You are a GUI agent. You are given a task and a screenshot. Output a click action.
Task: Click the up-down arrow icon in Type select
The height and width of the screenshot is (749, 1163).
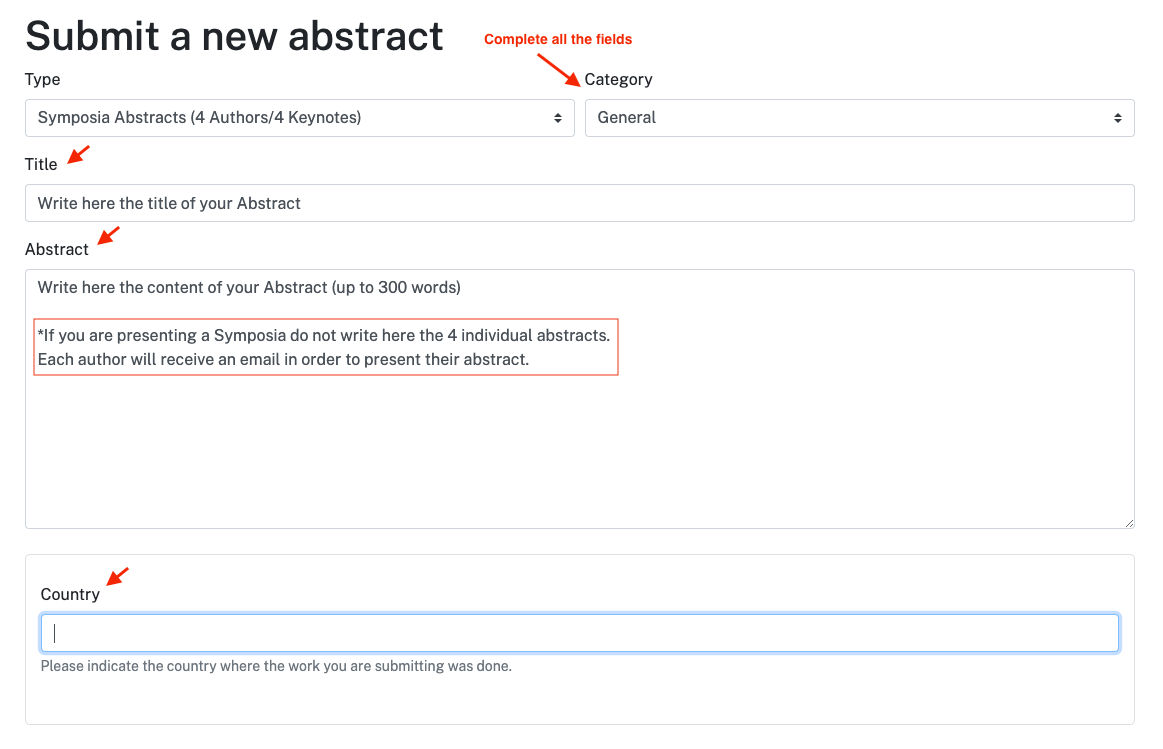click(558, 118)
